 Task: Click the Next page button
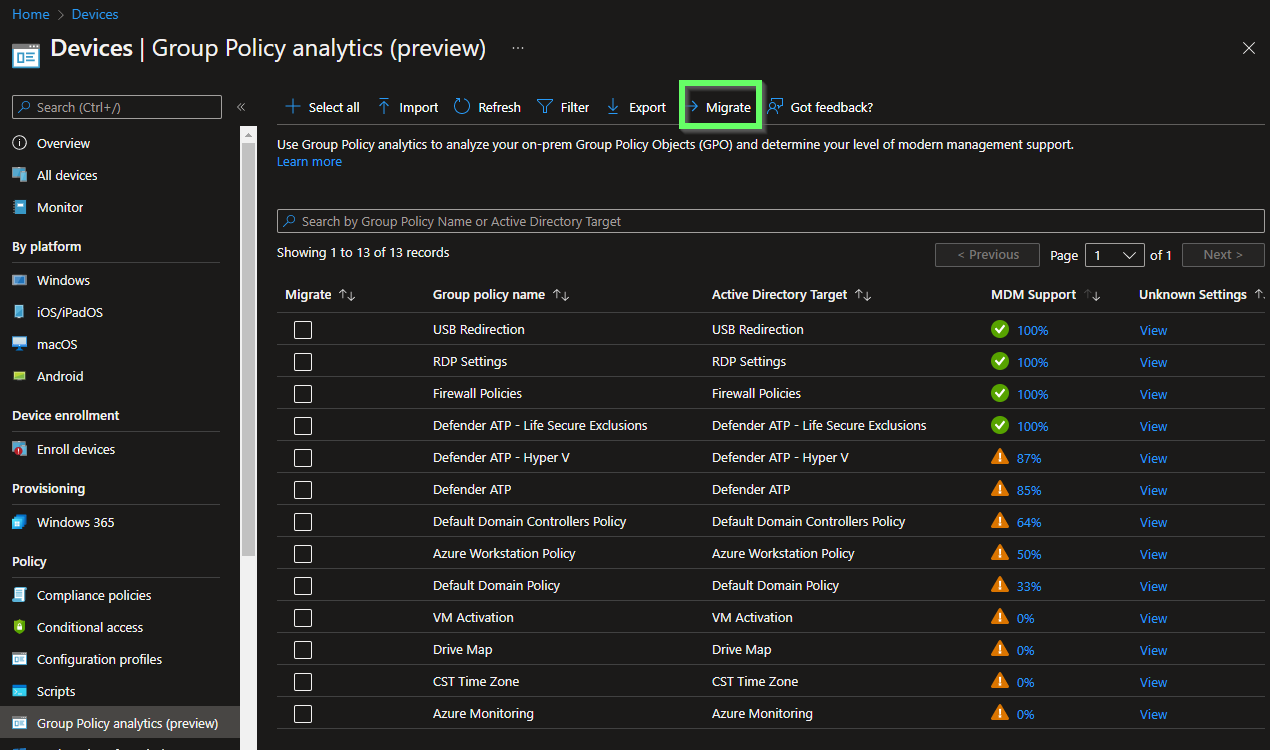point(1223,255)
